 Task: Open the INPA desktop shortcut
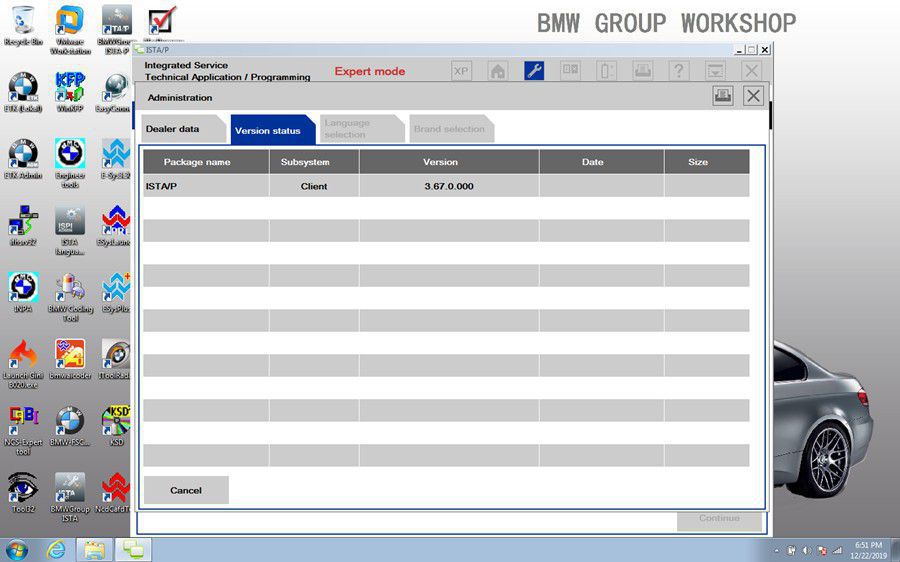(x=23, y=292)
